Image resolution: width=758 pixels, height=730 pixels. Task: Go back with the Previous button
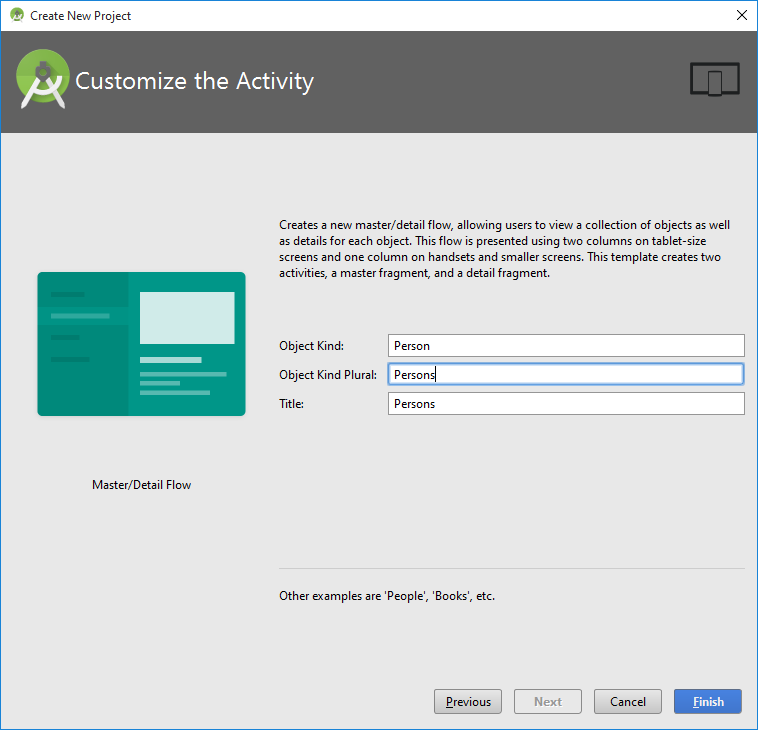click(x=468, y=701)
